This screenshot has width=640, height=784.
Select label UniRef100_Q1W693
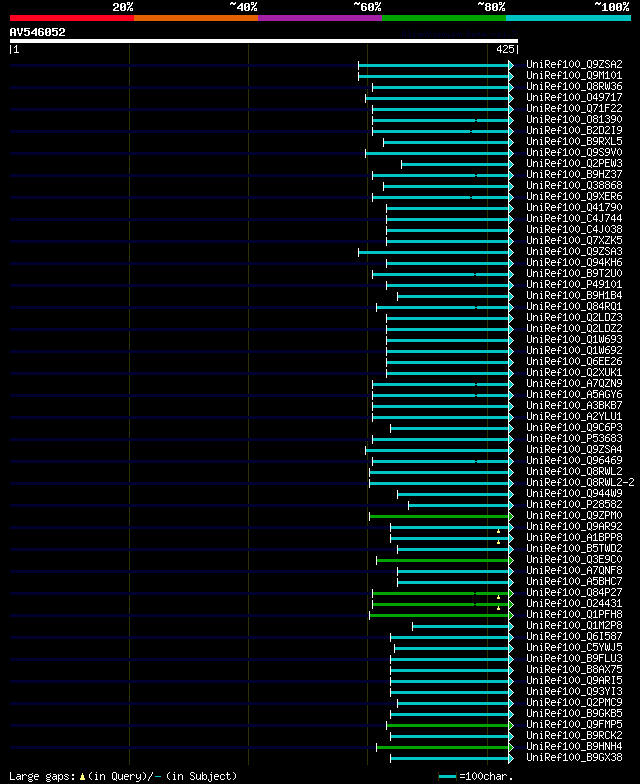tap(574, 340)
